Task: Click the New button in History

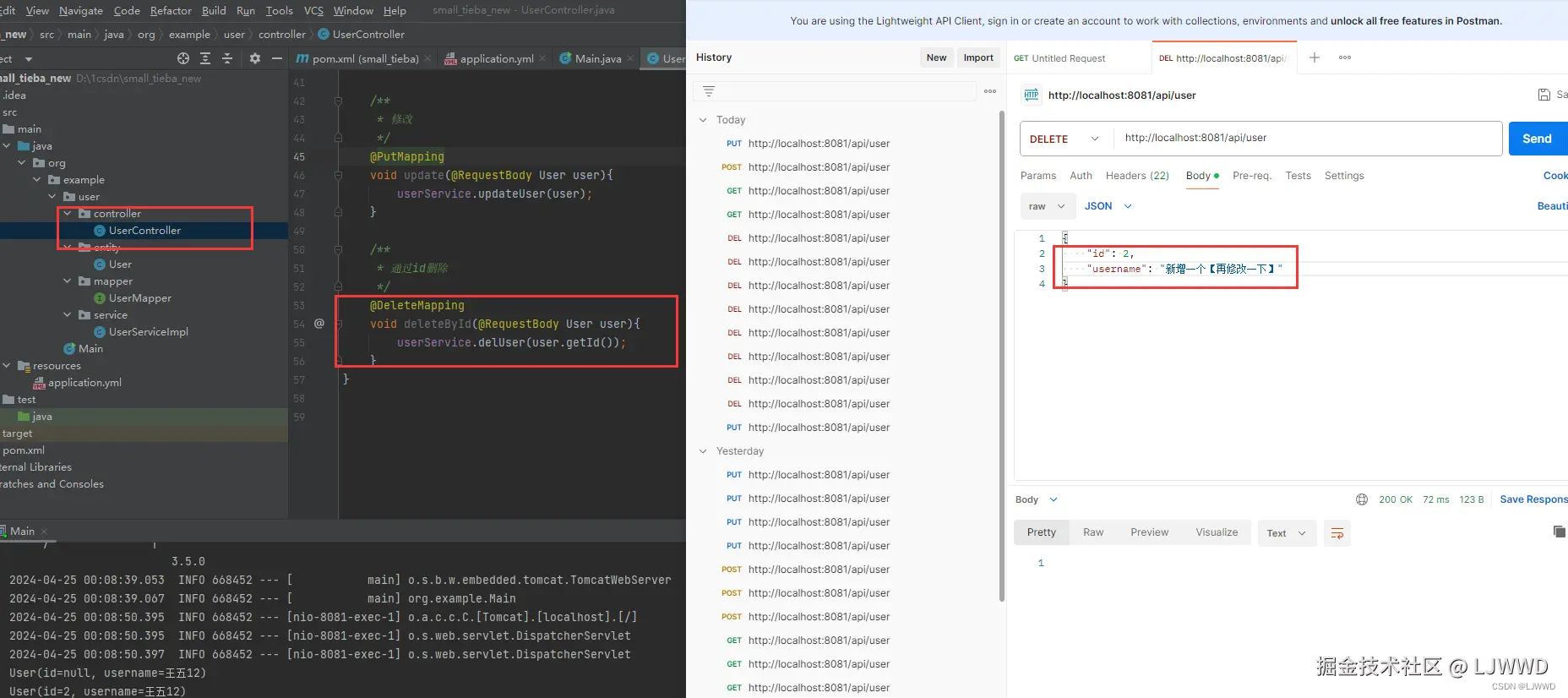Action: tap(936, 57)
